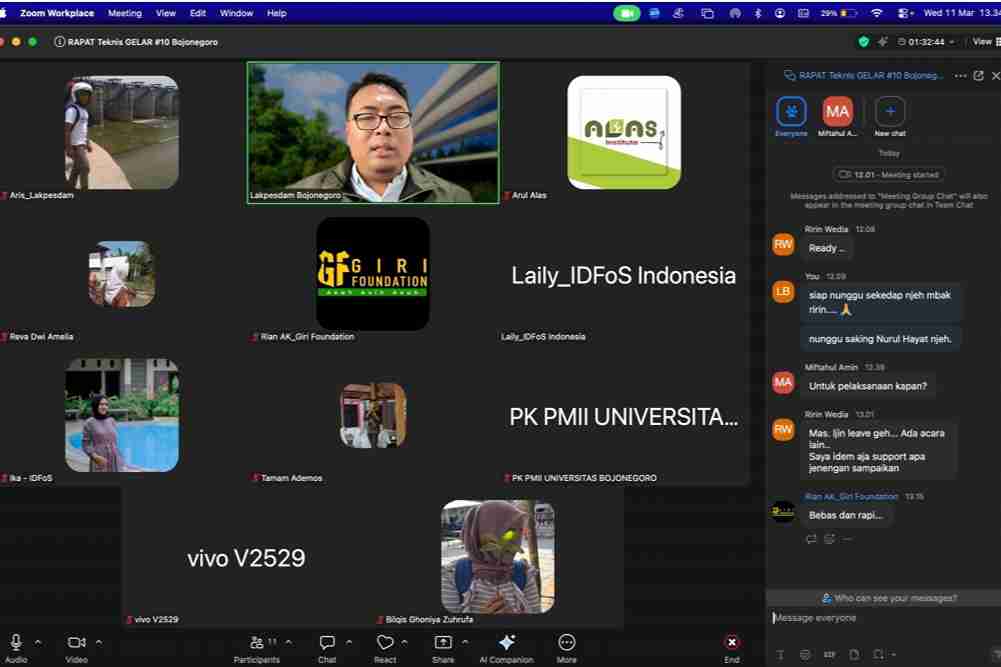
Task: Click the Share screen icon
Action: click(x=443, y=642)
